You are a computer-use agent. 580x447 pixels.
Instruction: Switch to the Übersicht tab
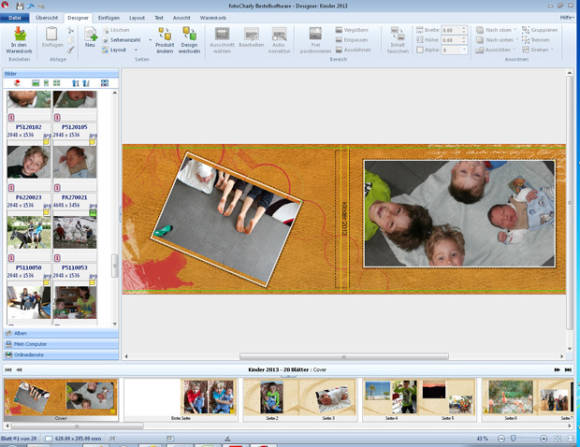point(47,18)
